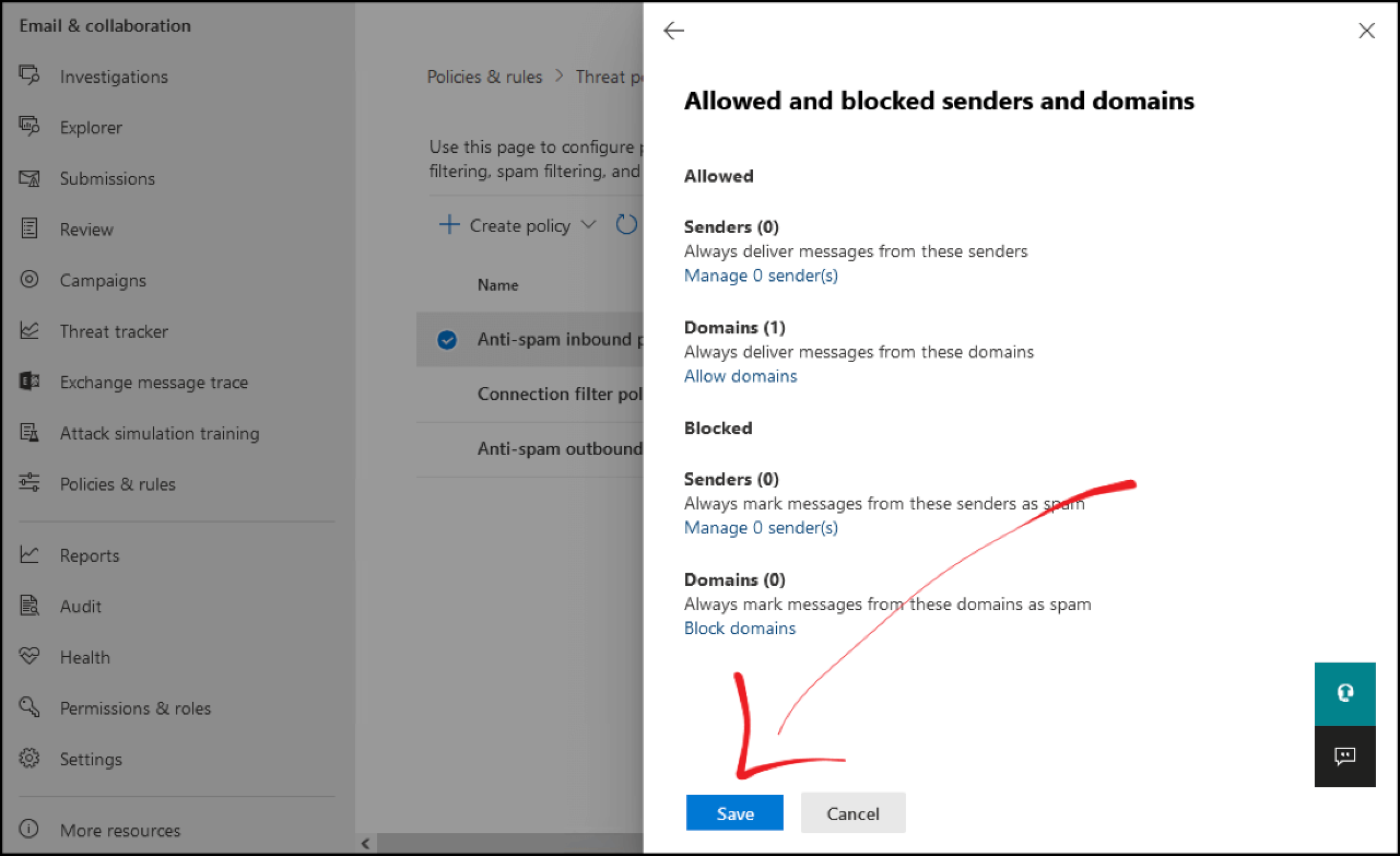Go back using the panel's back arrow
The width and height of the screenshot is (1400, 857).
click(674, 30)
